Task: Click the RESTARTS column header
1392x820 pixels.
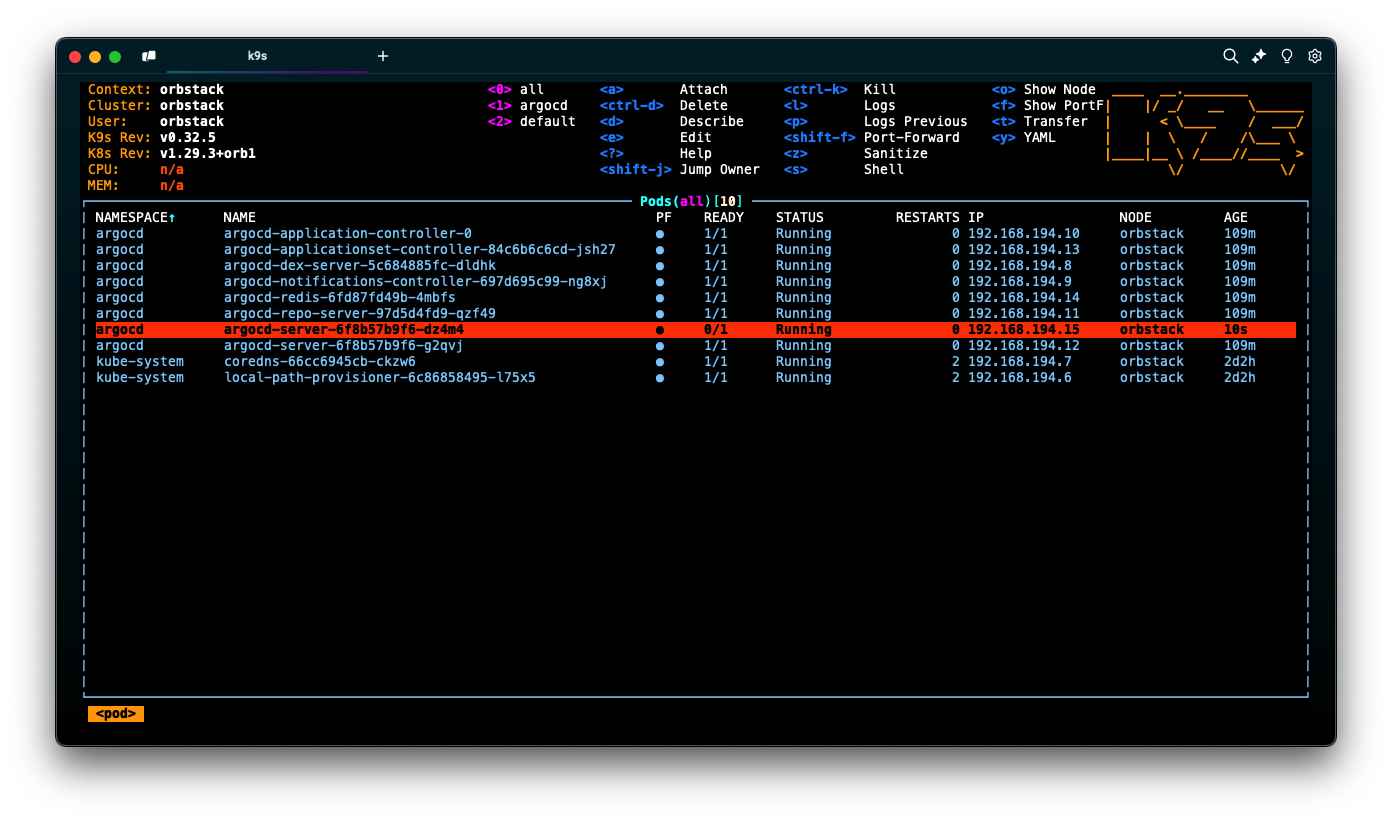Action: point(928,218)
